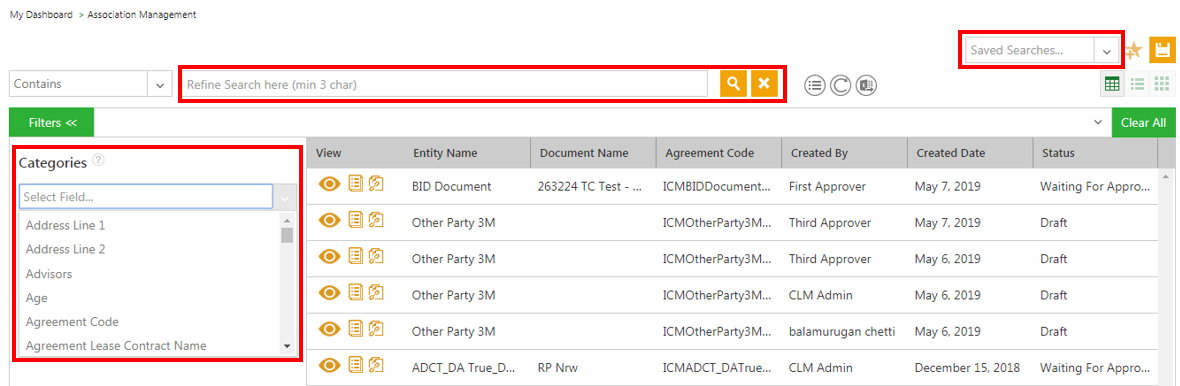Viewport: 1180px width, 386px height.
Task: Switch to tile view icon
Action: point(1161,84)
